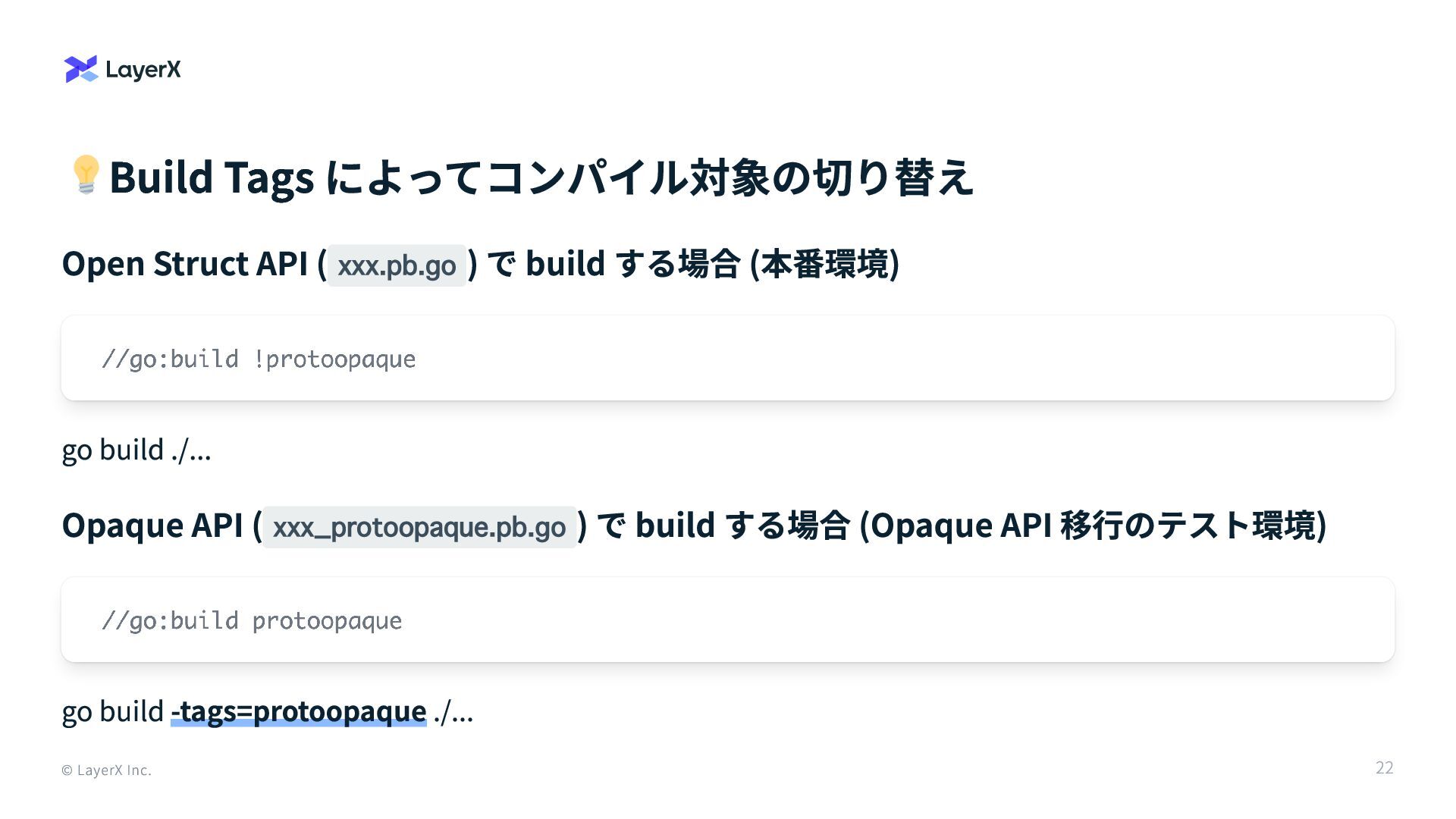The height and width of the screenshot is (819, 1456).
Task: Click the LayerX brand name text
Action: point(143,70)
